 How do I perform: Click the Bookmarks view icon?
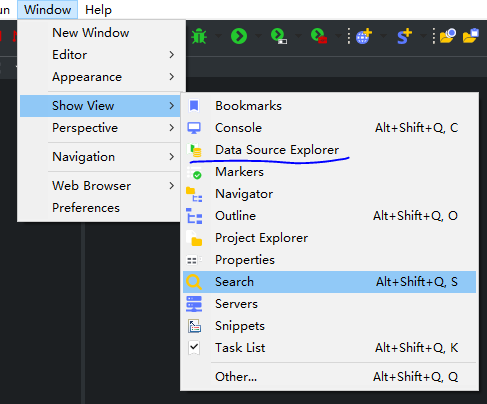(194, 106)
